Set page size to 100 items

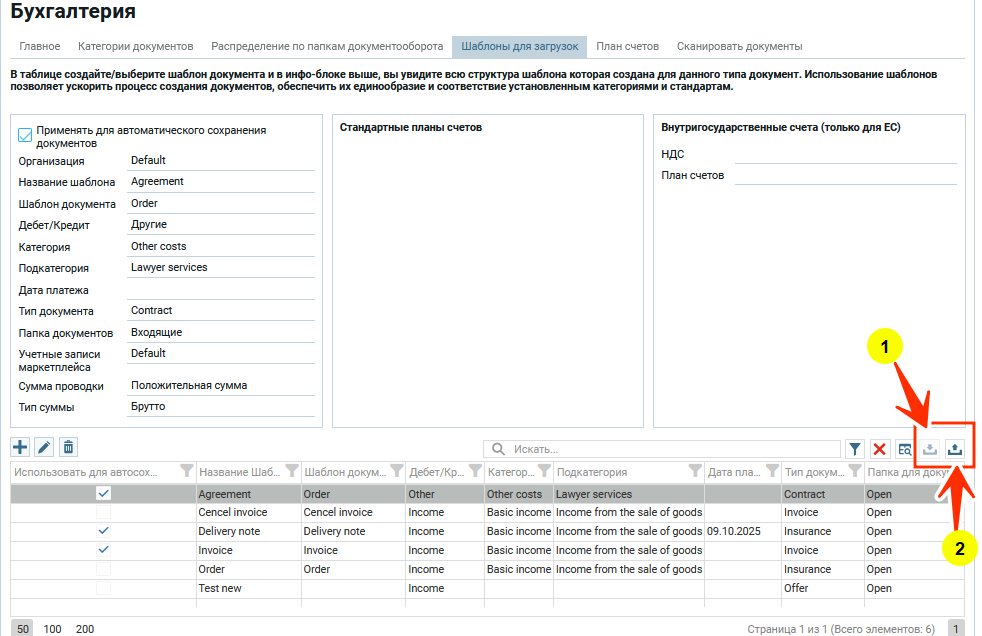point(52,629)
